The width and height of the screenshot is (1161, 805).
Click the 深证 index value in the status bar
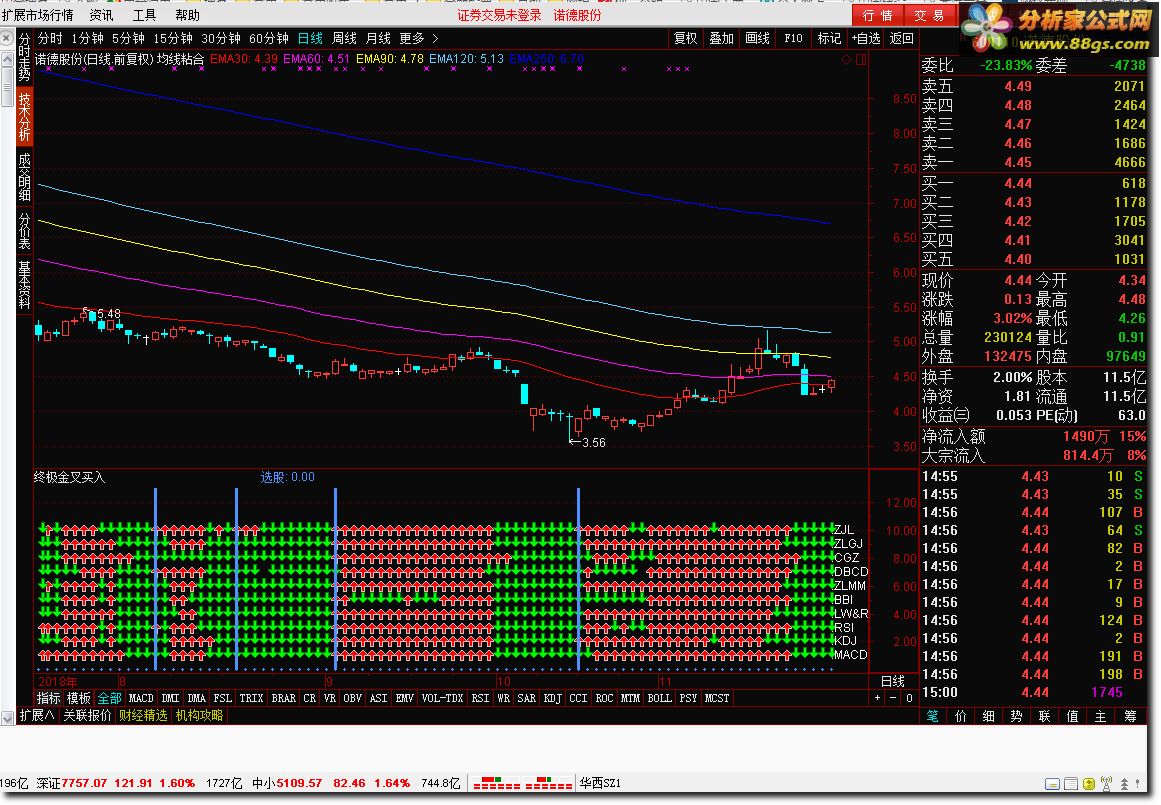coord(84,784)
